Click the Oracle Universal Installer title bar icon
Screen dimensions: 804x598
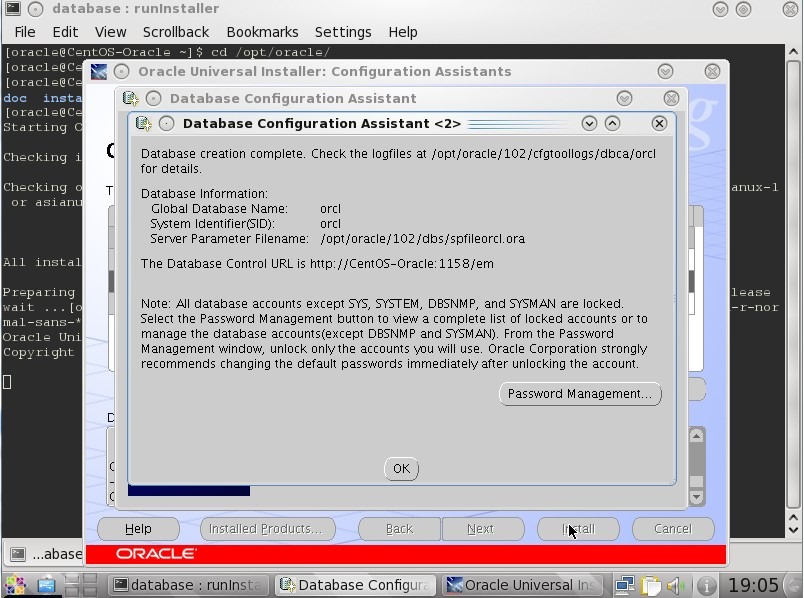[x=99, y=72]
